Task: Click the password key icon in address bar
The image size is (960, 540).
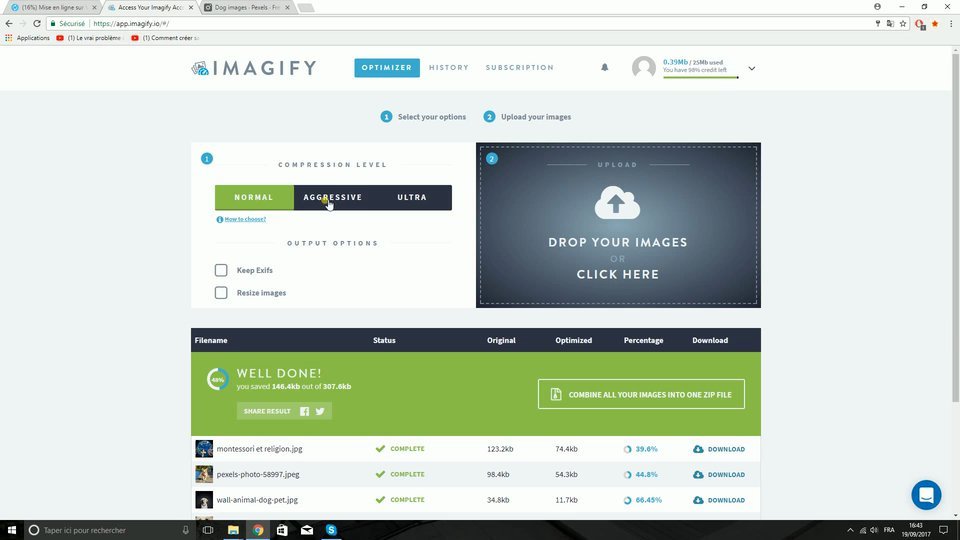Action: pos(877,23)
